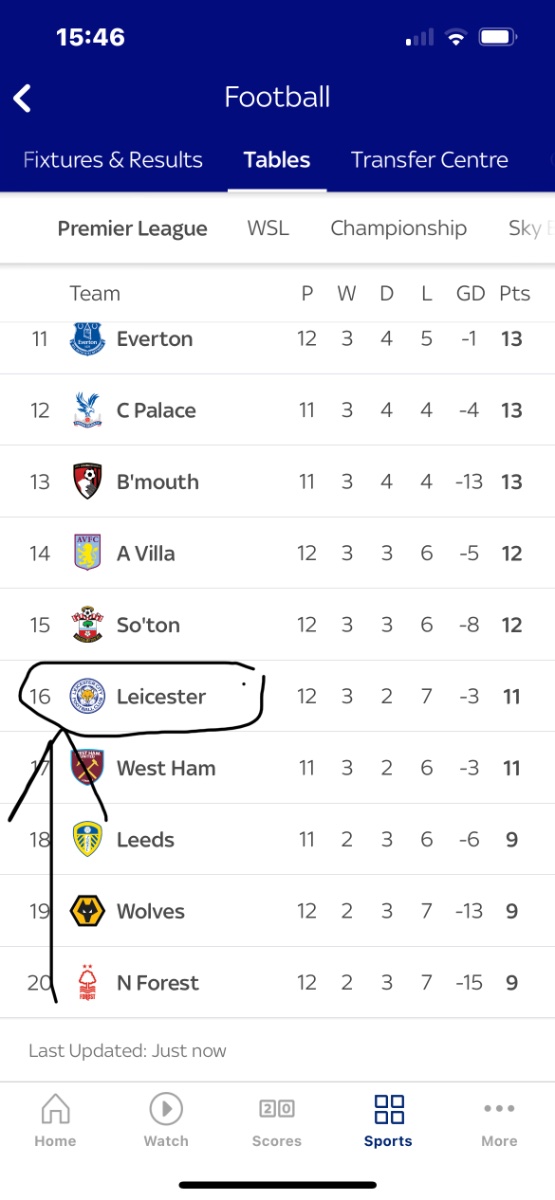Select the Premier League filter

tap(132, 229)
